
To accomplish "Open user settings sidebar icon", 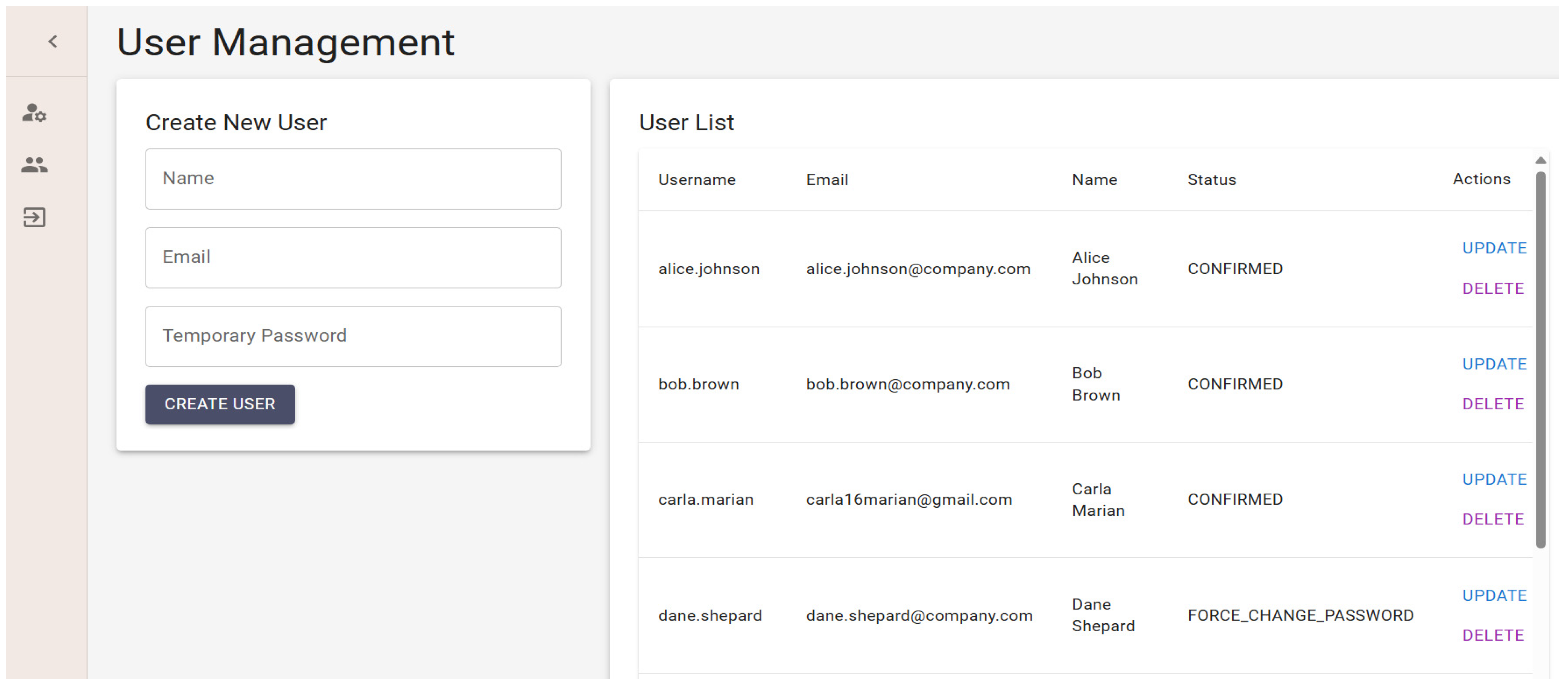I will coord(34,113).
